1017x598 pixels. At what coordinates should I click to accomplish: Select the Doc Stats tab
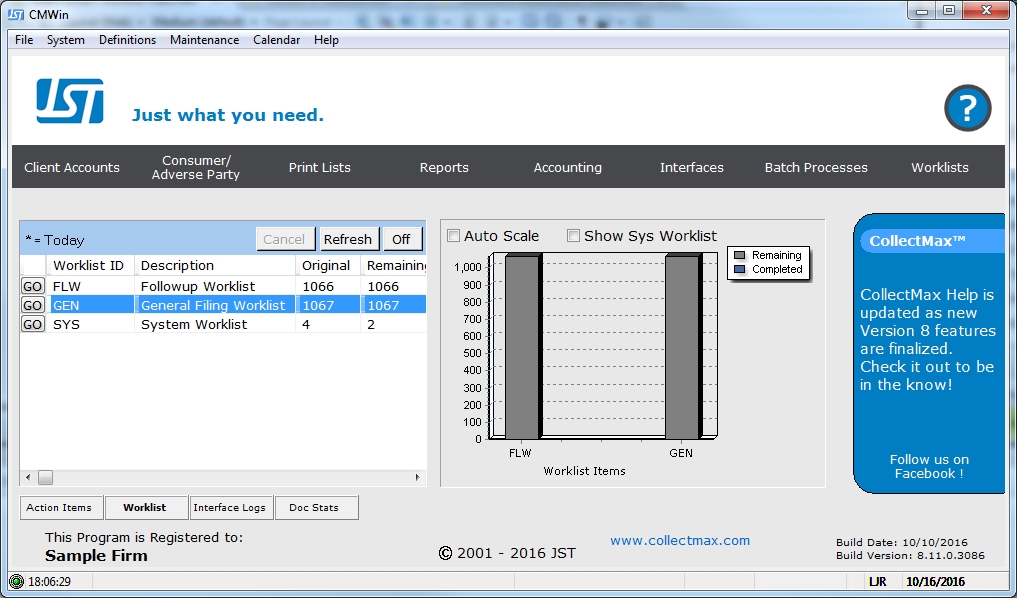tap(314, 508)
